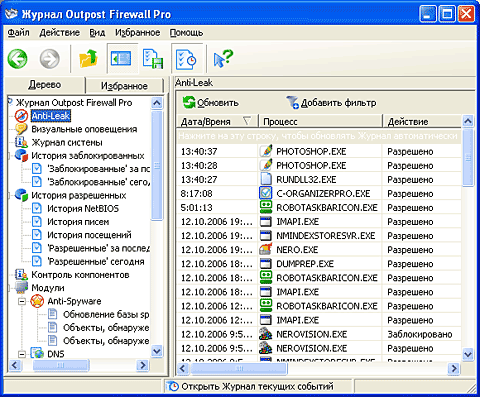Switch to the Избранное tab

point(124,86)
